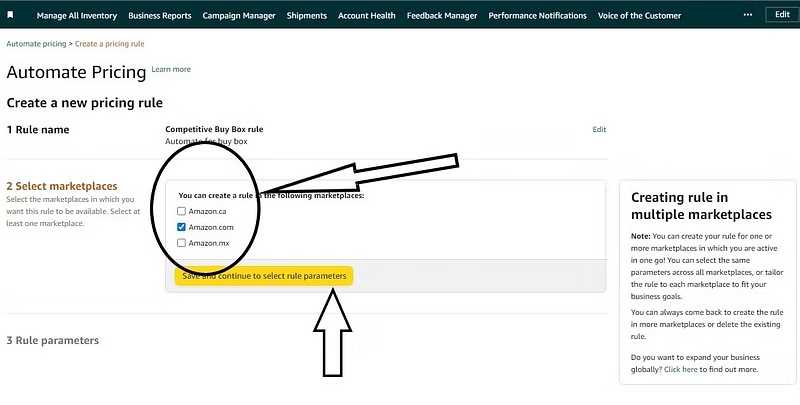Go back via Automate pricing breadcrumb
The width and height of the screenshot is (800, 405).
pos(36,44)
